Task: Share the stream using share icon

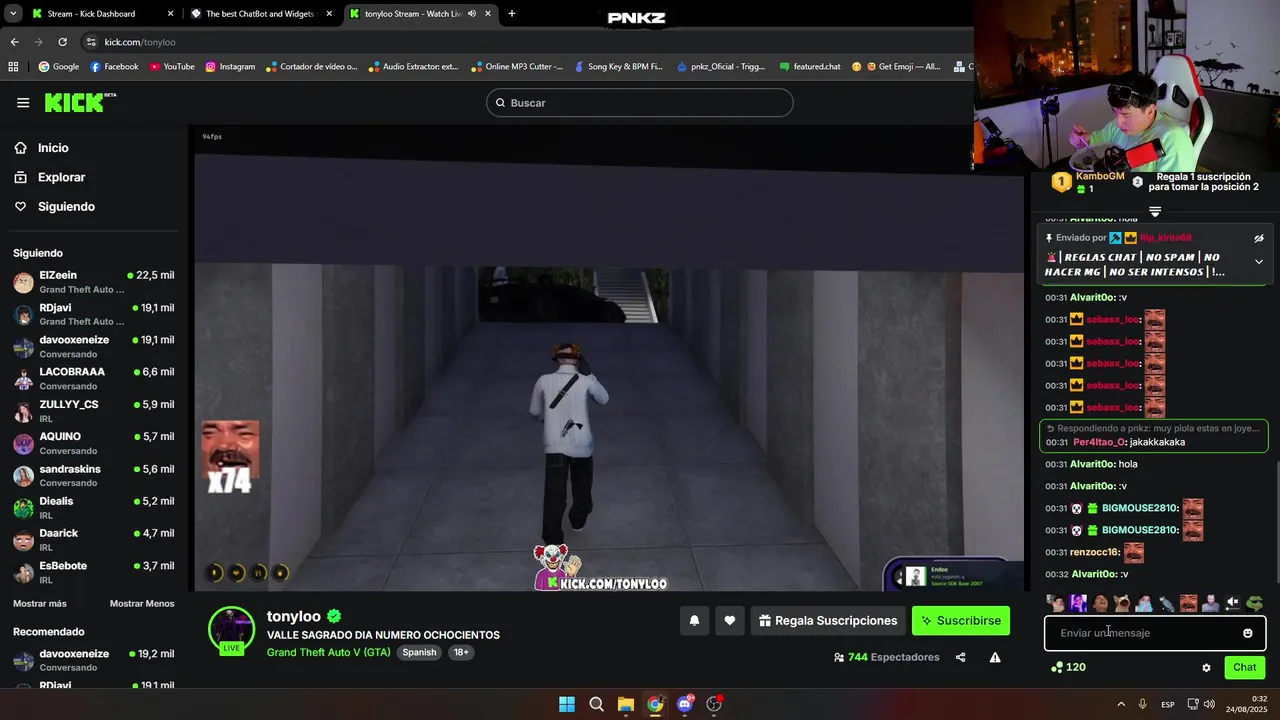Action: [961, 657]
